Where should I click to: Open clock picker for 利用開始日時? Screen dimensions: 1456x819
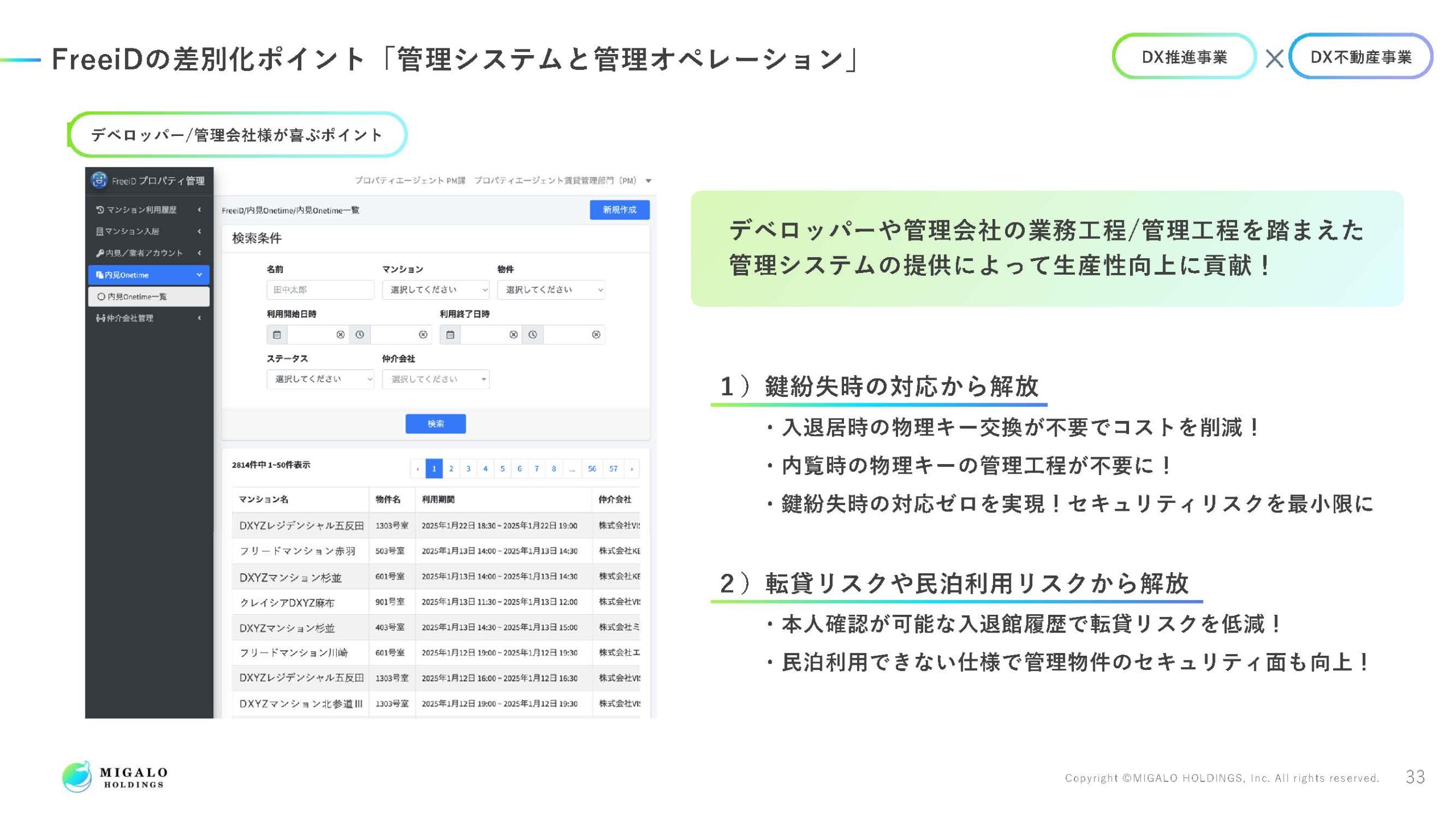click(x=359, y=334)
